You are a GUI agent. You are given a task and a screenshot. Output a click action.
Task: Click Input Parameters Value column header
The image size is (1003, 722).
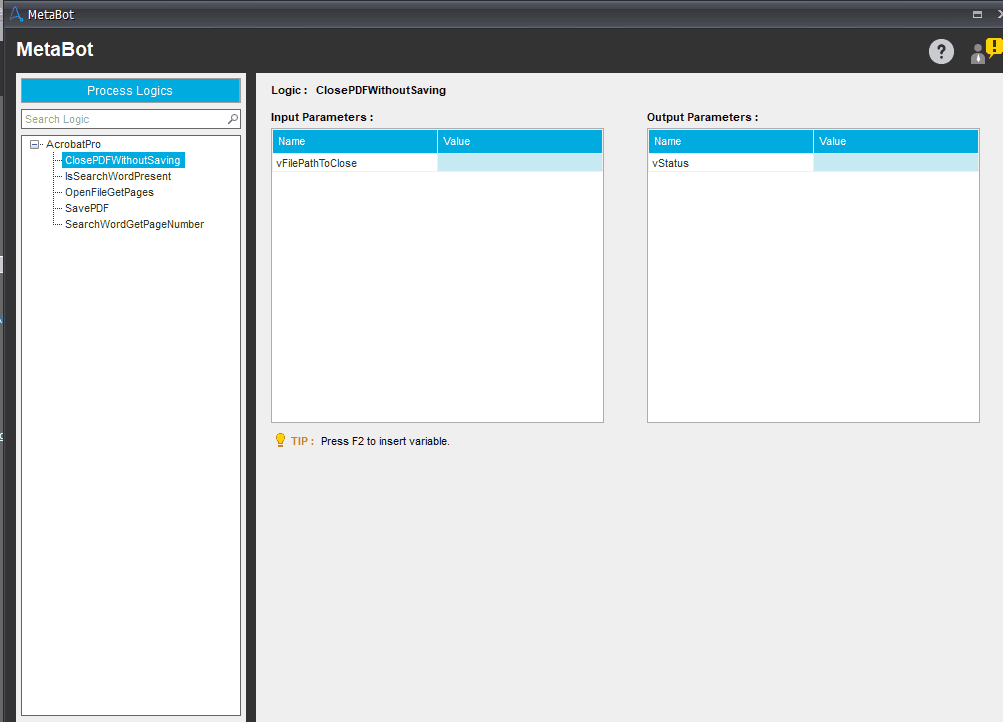point(520,141)
